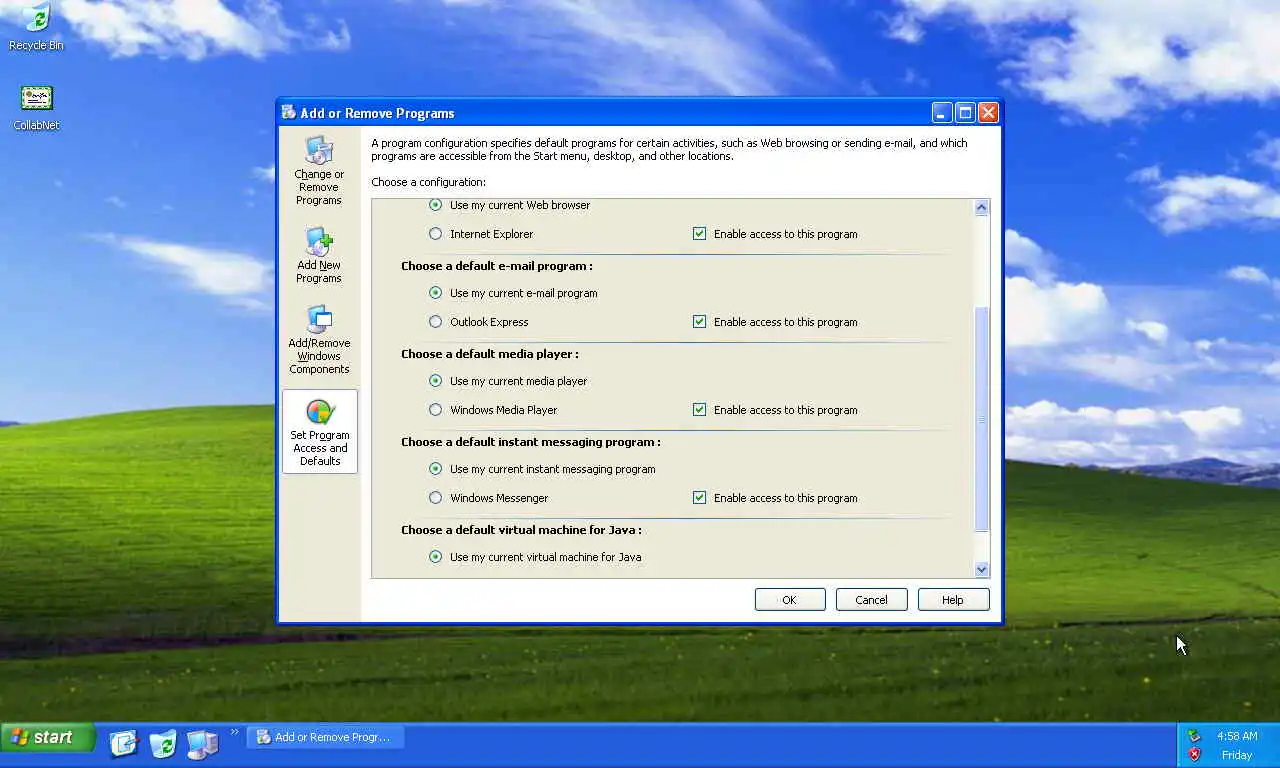
Task: Open Change or Remove Programs section
Action: coord(319,171)
